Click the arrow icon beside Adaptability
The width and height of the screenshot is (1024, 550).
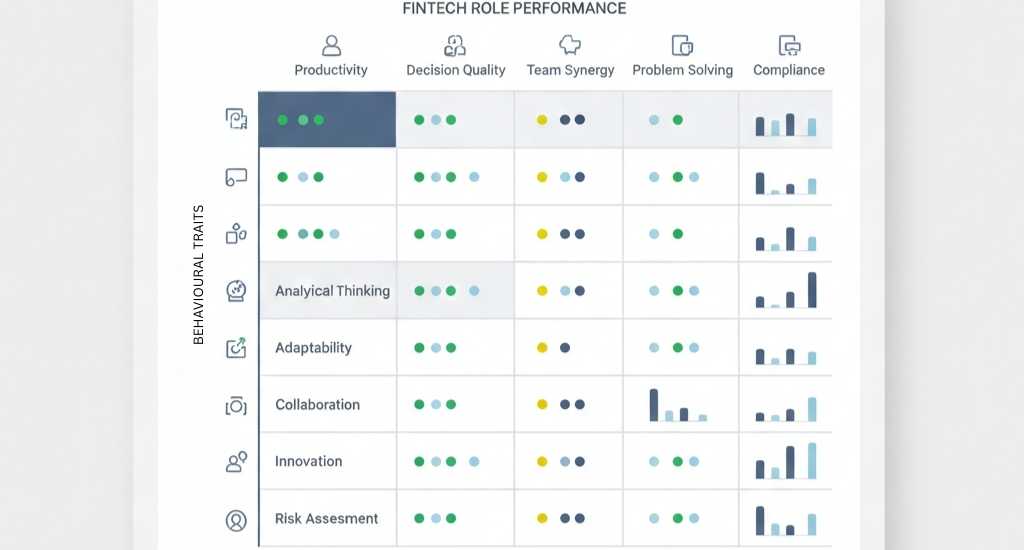point(236,348)
